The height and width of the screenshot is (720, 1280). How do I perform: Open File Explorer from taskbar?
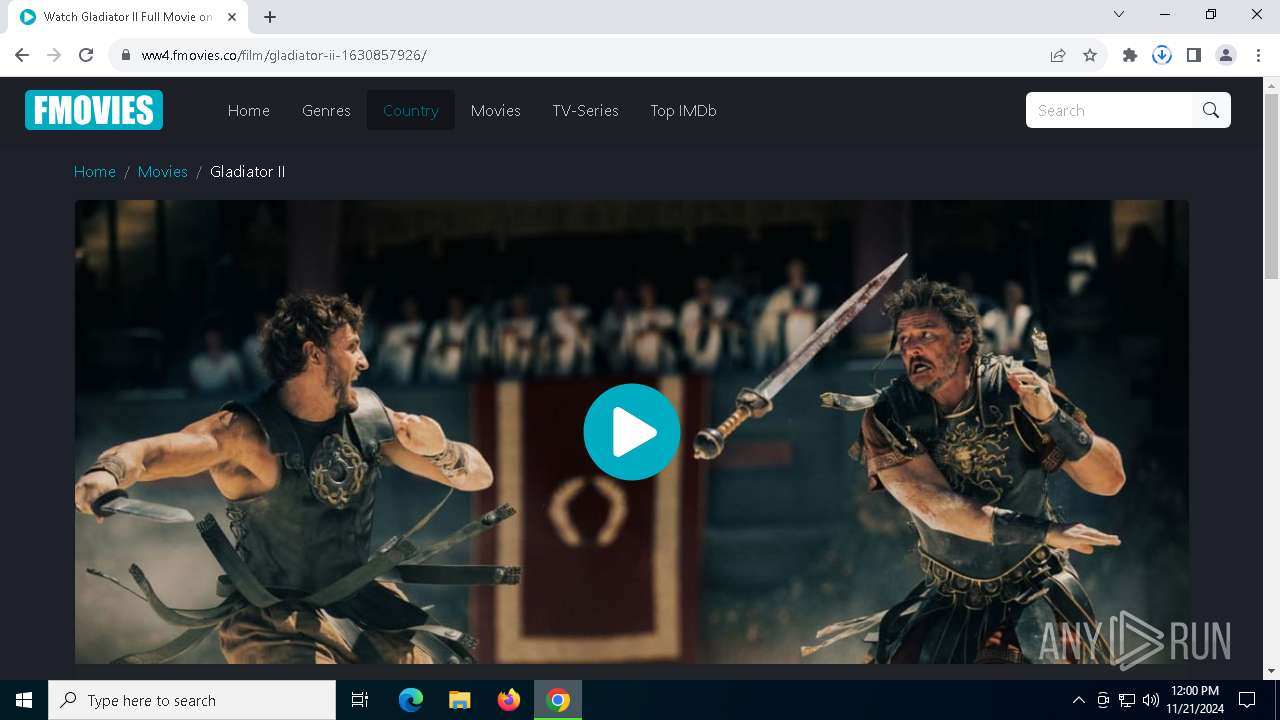click(459, 700)
